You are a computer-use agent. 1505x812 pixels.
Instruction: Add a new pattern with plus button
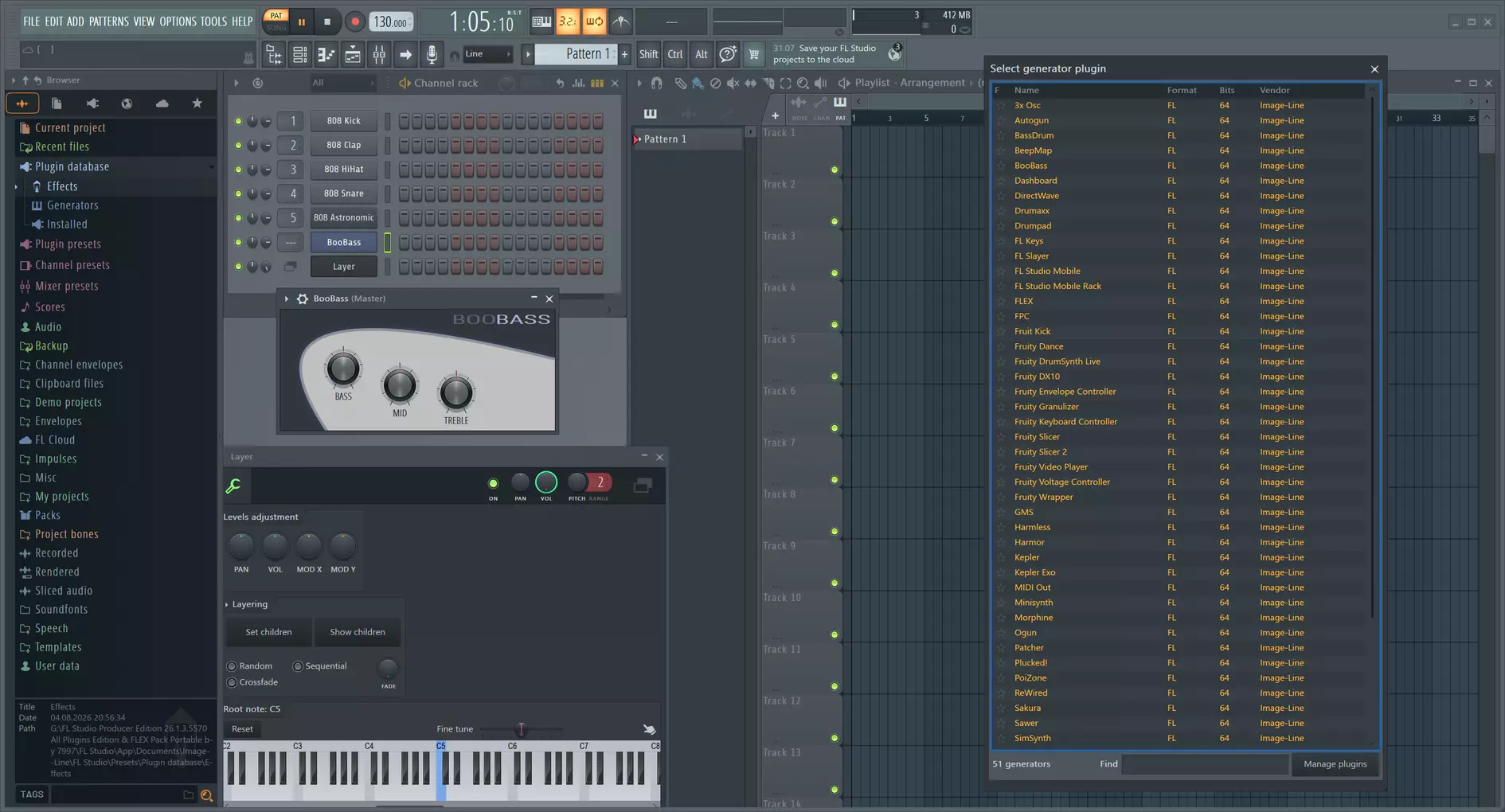(x=624, y=54)
